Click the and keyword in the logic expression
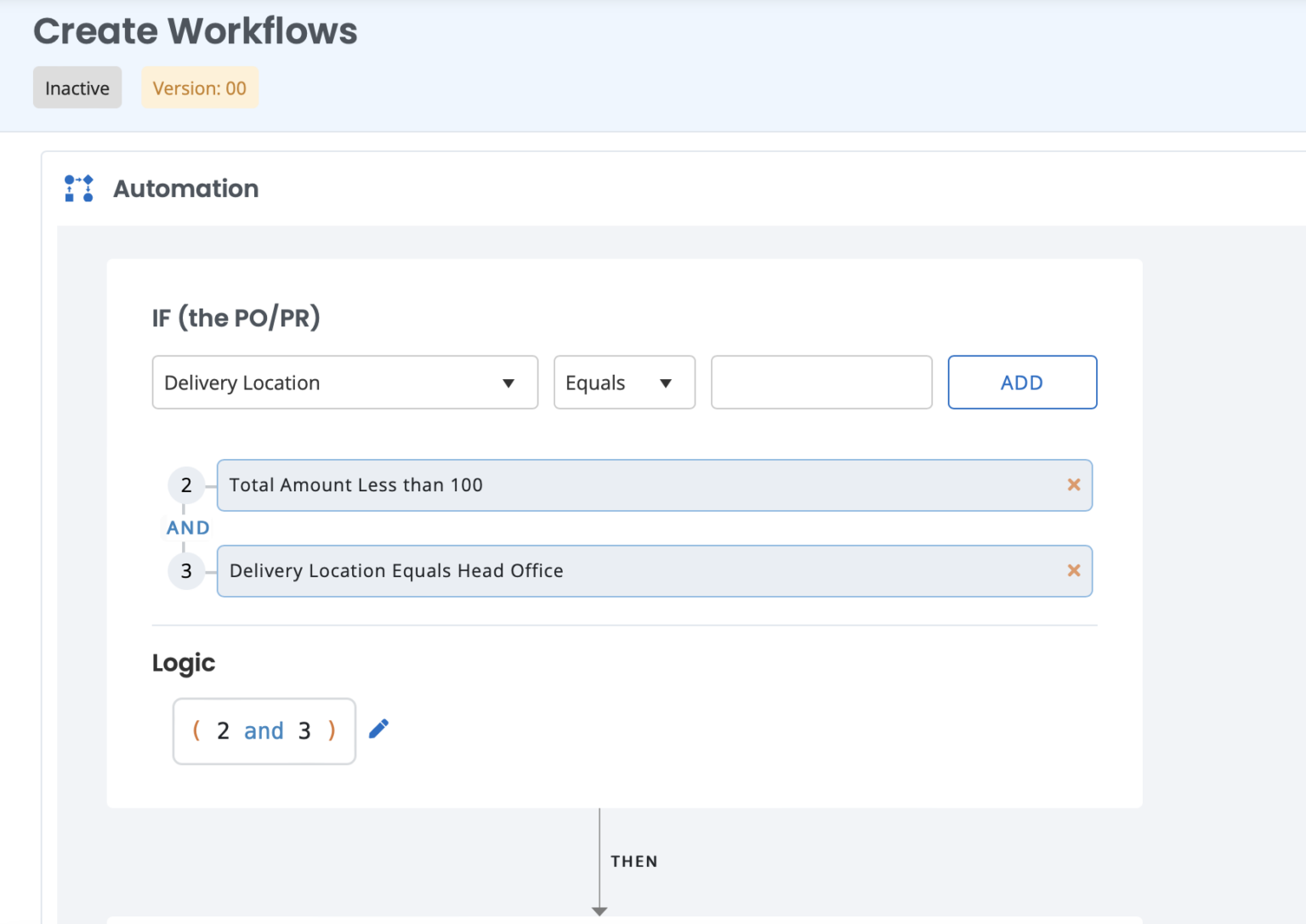The image size is (1306, 924). click(264, 730)
